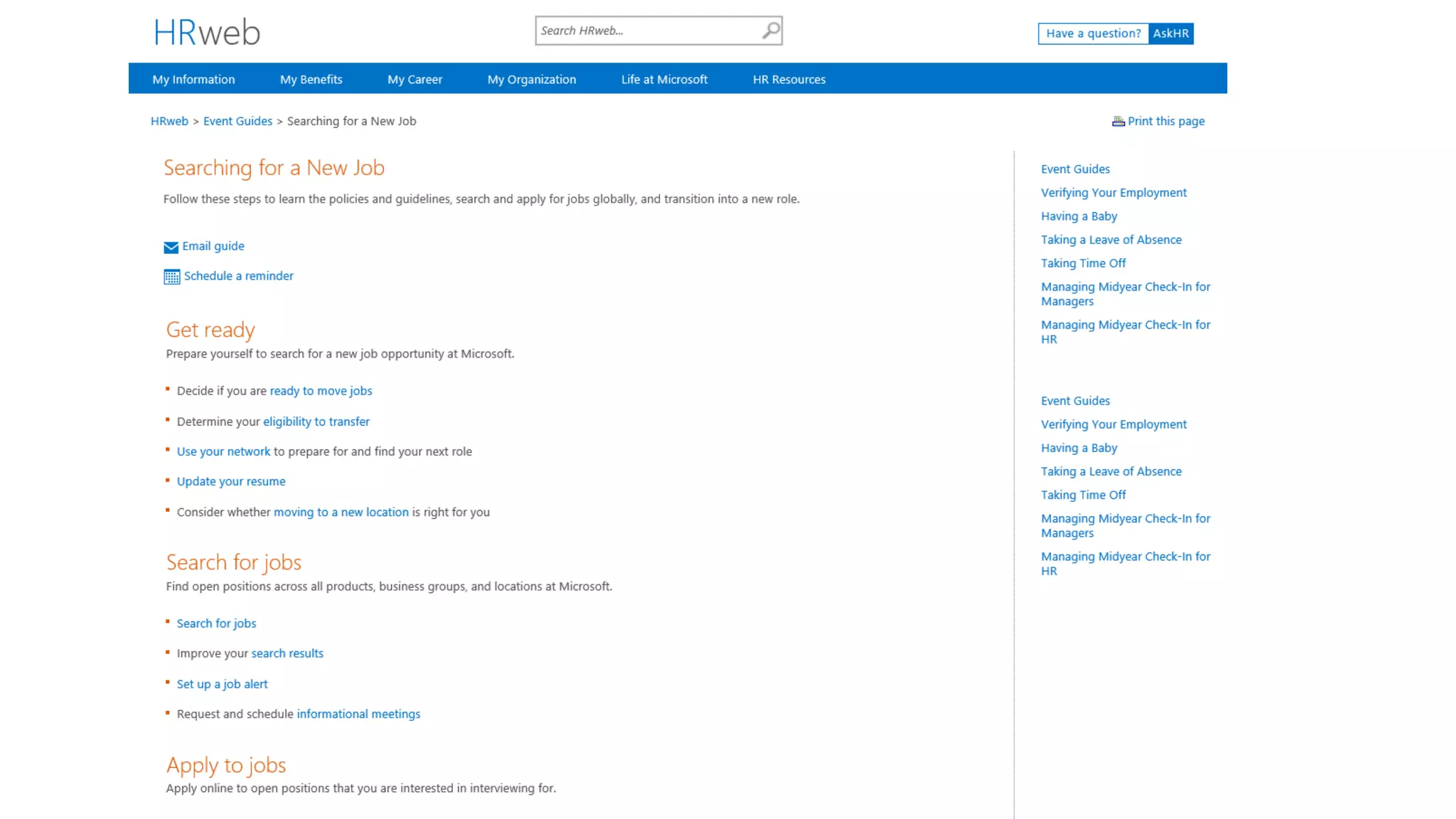
Task: Click the informational meetings link
Action: click(x=358, y=714)
